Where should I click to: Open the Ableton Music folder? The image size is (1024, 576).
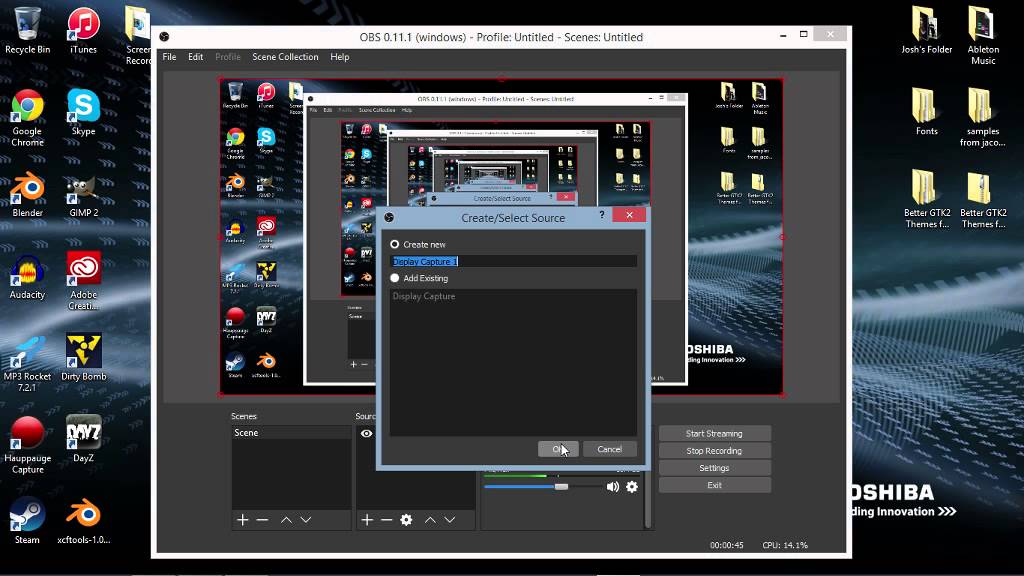coord(983,36)
